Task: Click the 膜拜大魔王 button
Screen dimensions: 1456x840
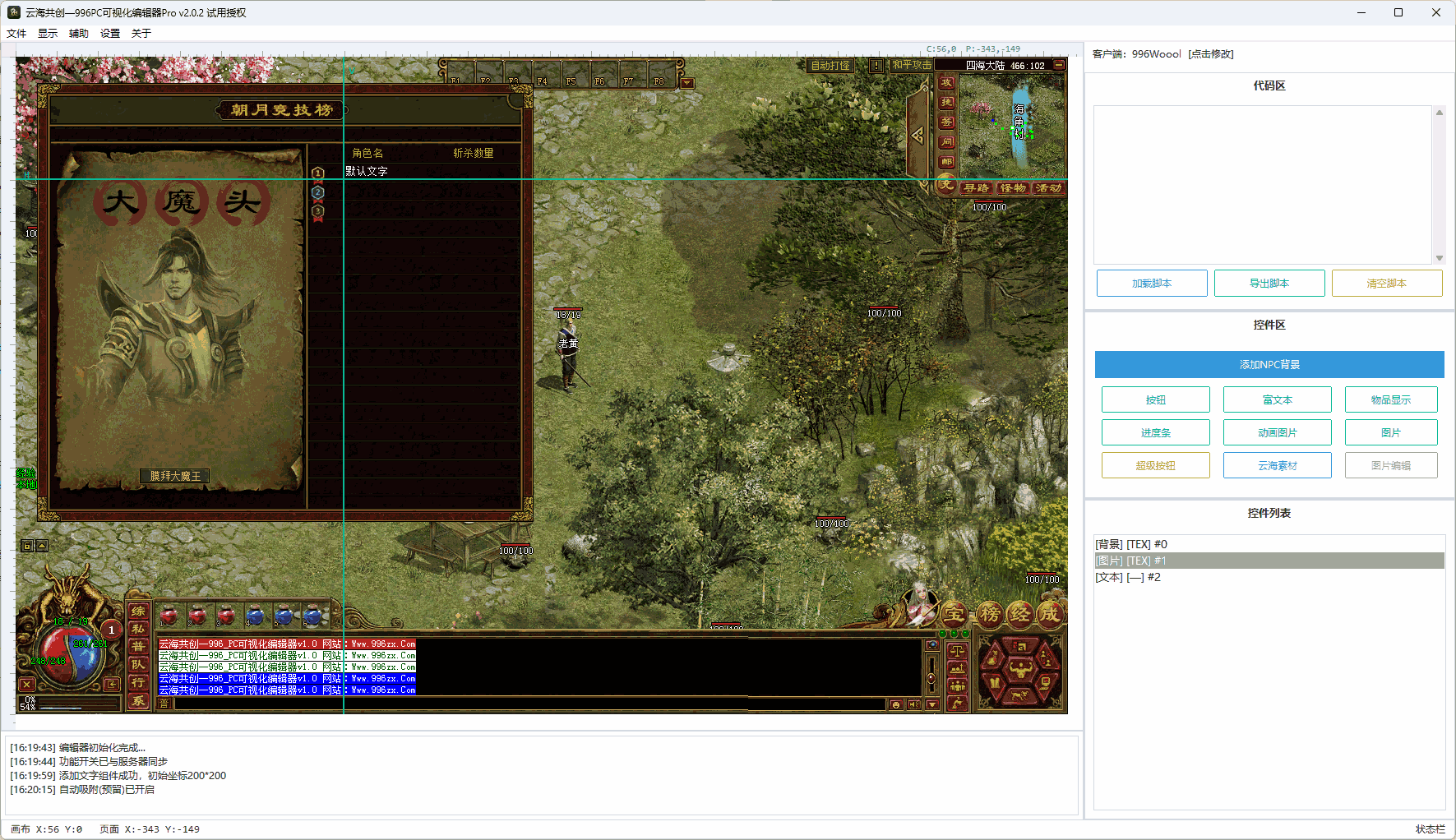Action: pos(175,476)
